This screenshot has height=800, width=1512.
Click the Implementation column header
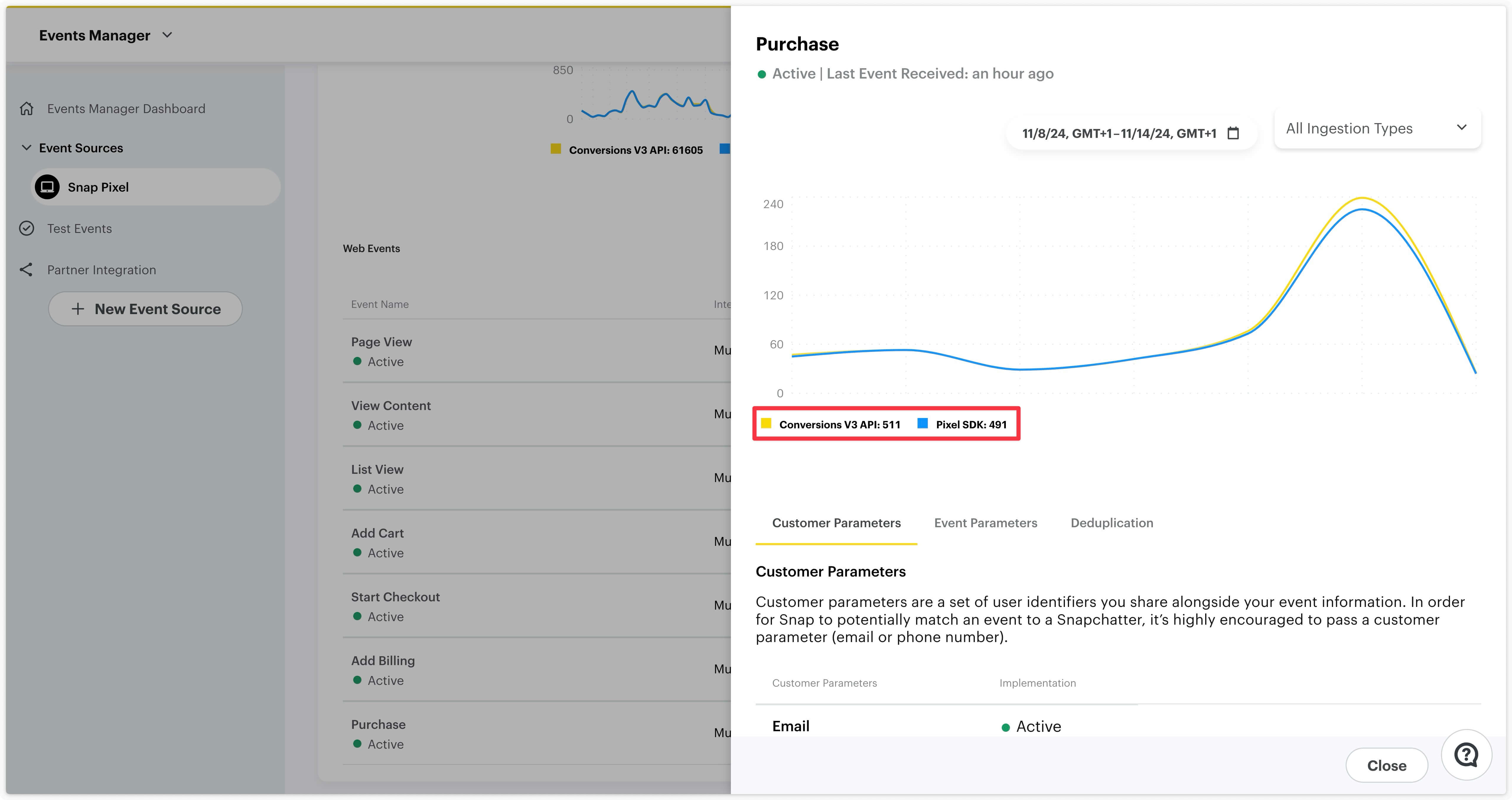pos(1037,683)
